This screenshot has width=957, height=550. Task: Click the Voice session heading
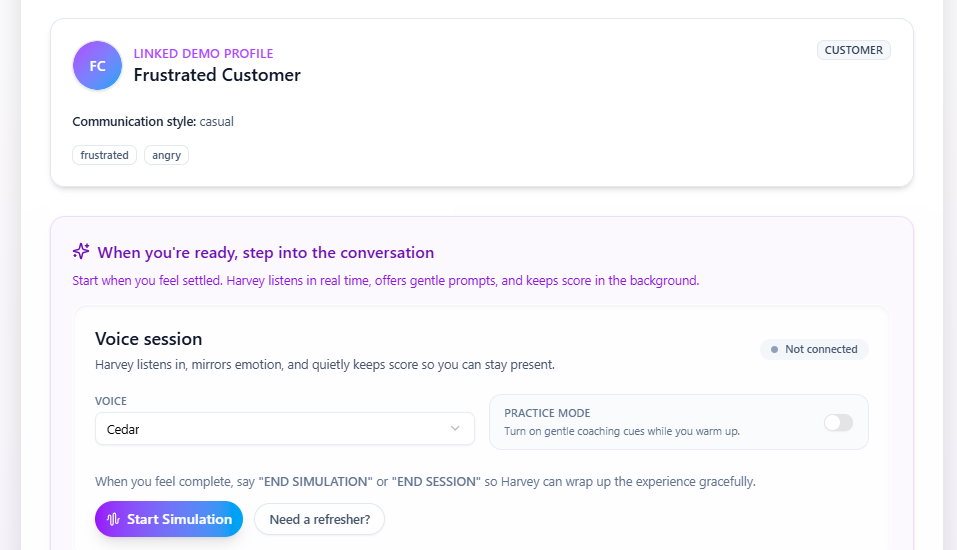(x=148, y=339)
